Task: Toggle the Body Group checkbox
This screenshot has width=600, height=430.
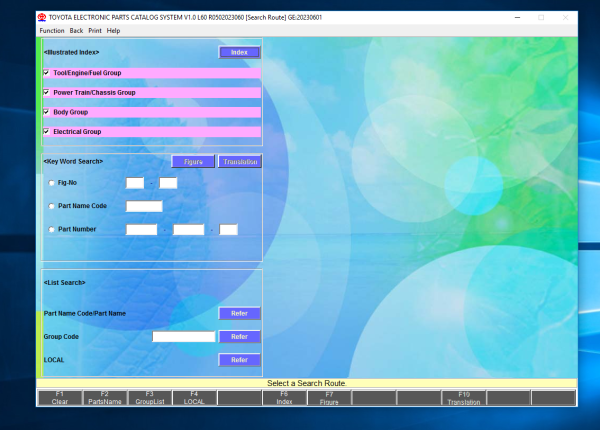Action: (46, 112)
